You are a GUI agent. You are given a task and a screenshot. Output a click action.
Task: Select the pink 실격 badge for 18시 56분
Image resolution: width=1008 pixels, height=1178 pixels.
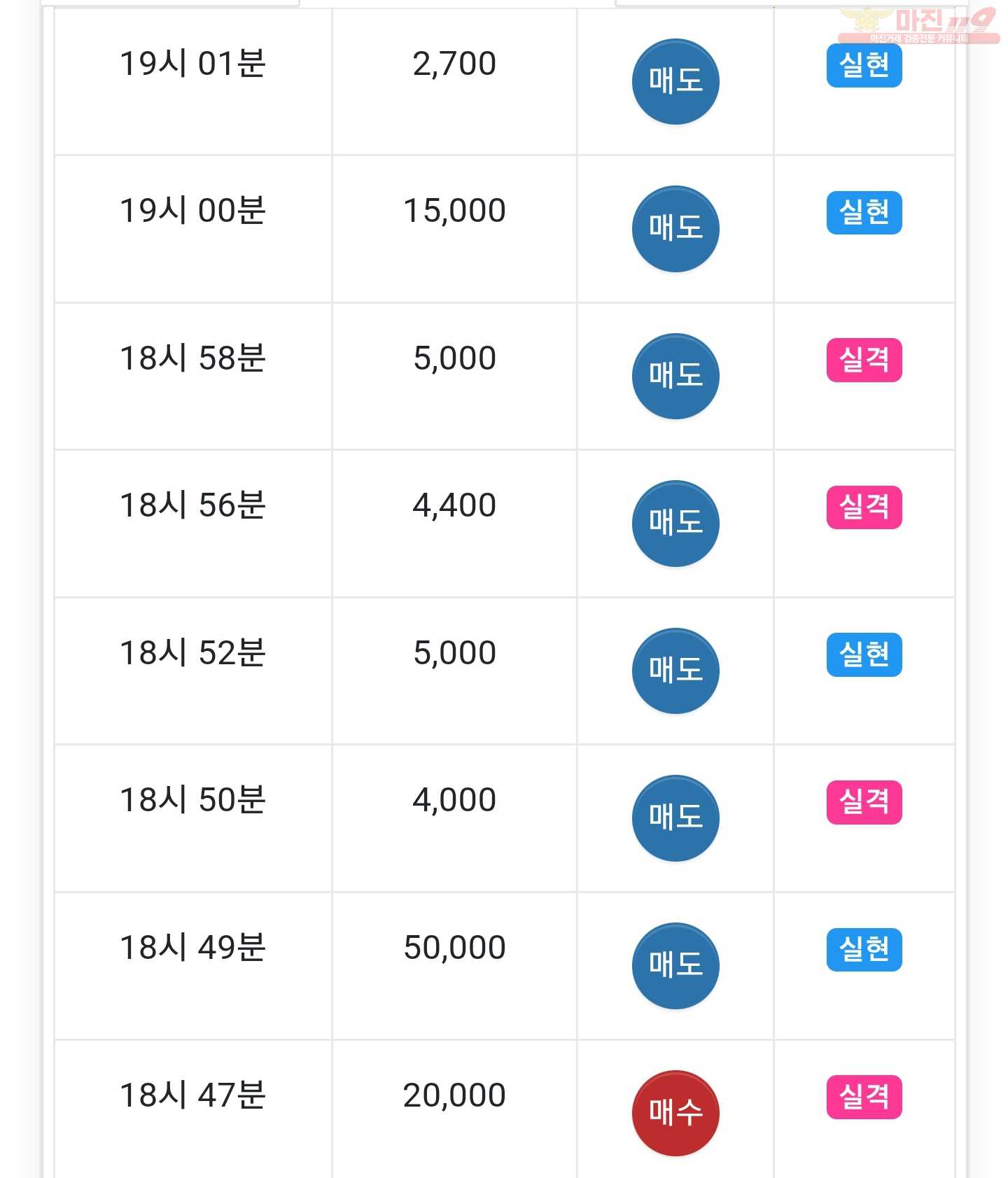coord(864,507)
